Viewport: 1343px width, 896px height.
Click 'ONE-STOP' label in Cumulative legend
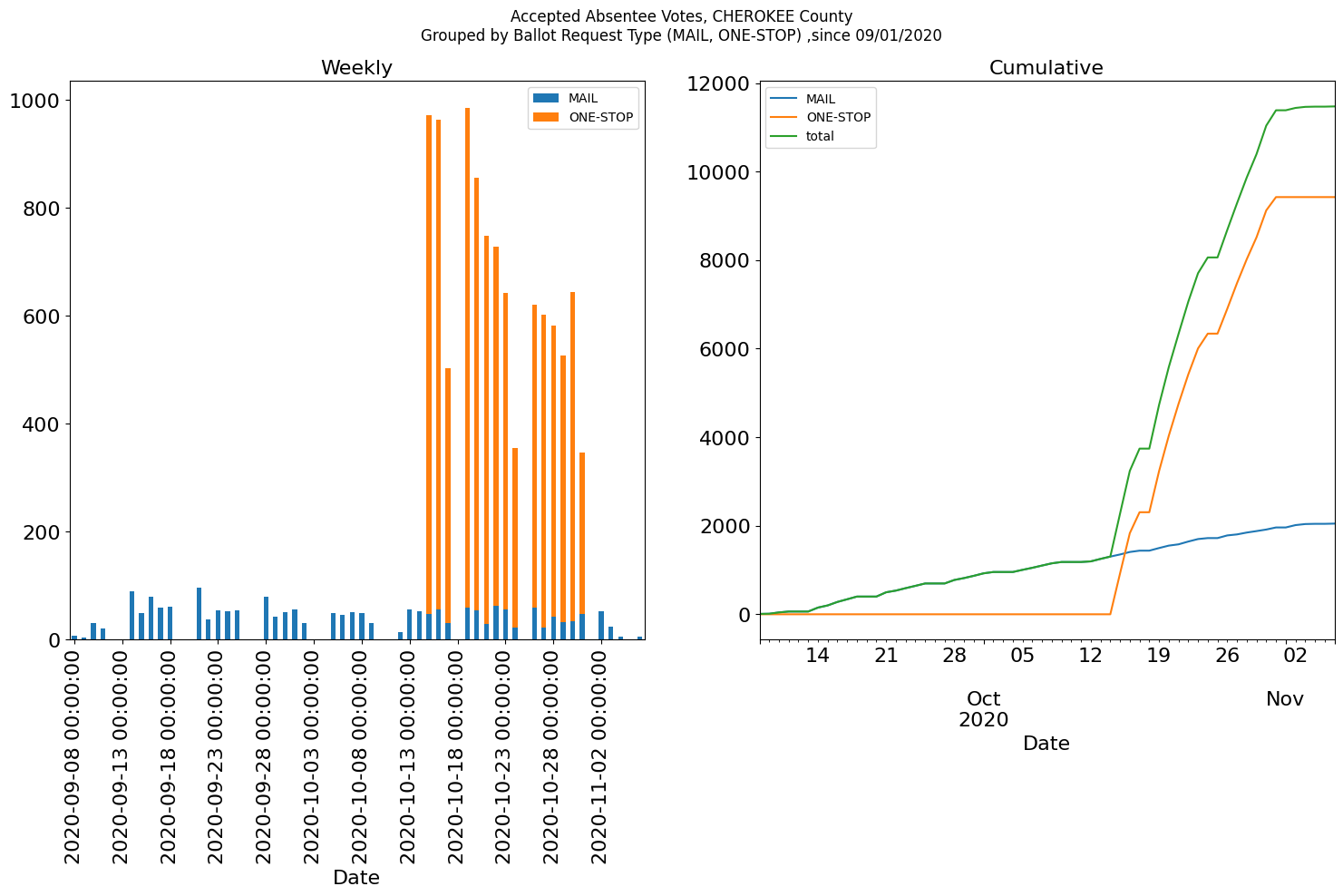(x=838, y=117)
